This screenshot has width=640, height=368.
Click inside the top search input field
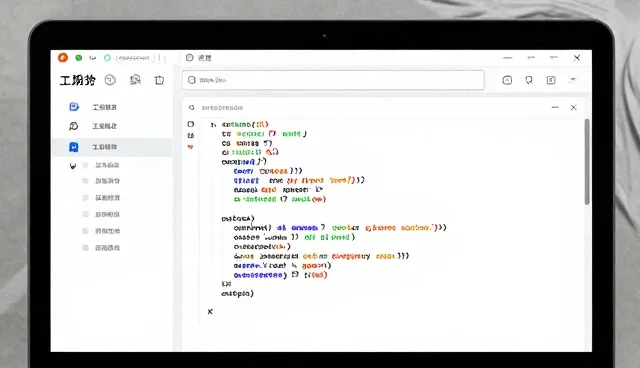pyautogui.click(x=333, y=80)
